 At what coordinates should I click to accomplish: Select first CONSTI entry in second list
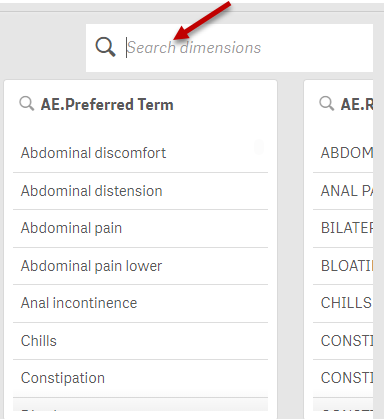(x=343, y=341)
